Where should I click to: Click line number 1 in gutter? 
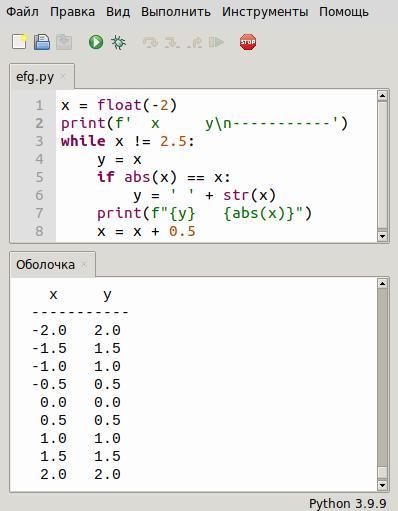tap(39, 105)
